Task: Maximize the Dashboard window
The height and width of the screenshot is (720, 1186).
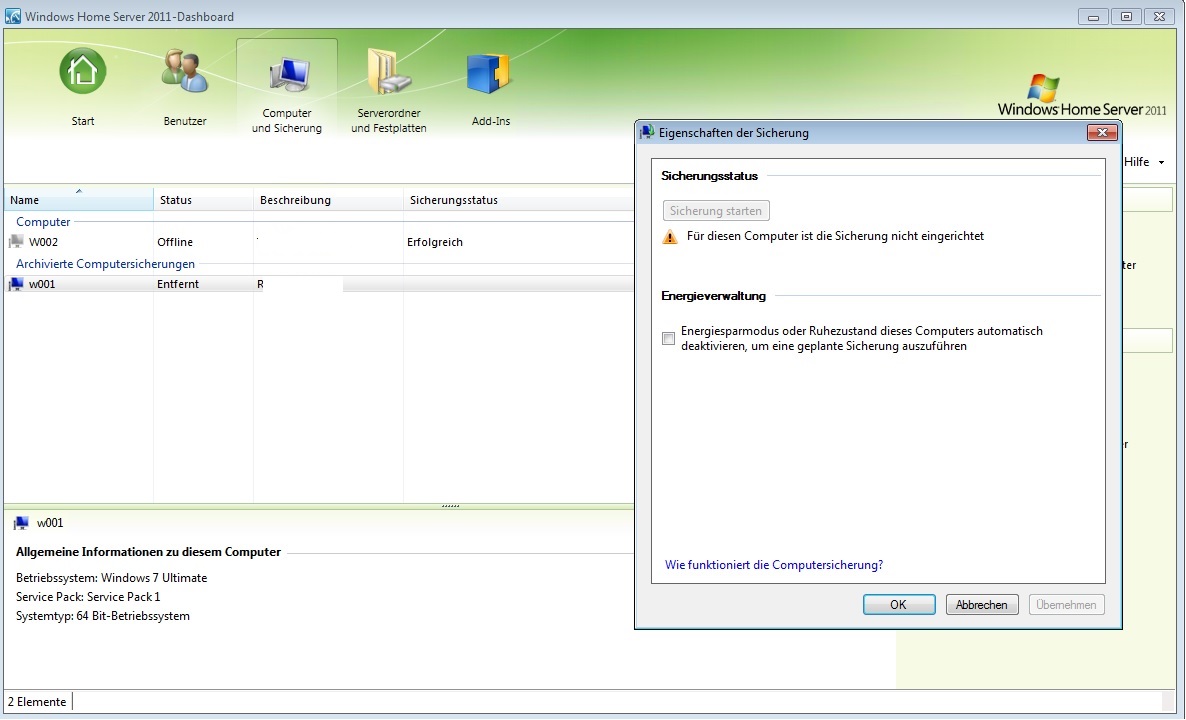Action: (1126, 16)
